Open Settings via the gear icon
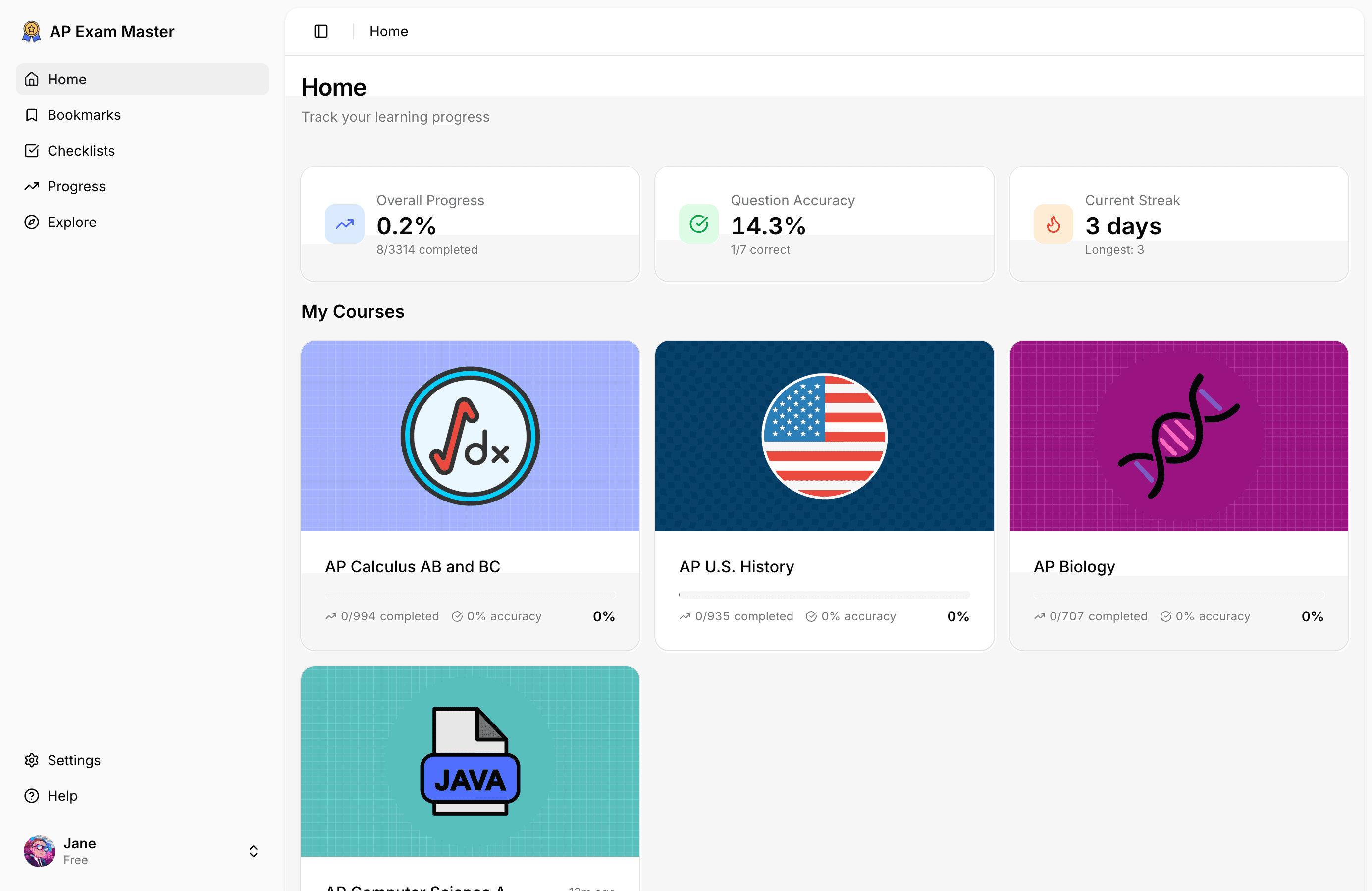Image resolution: width=1372 pixels, height=891 pixels. coord(32,760)
